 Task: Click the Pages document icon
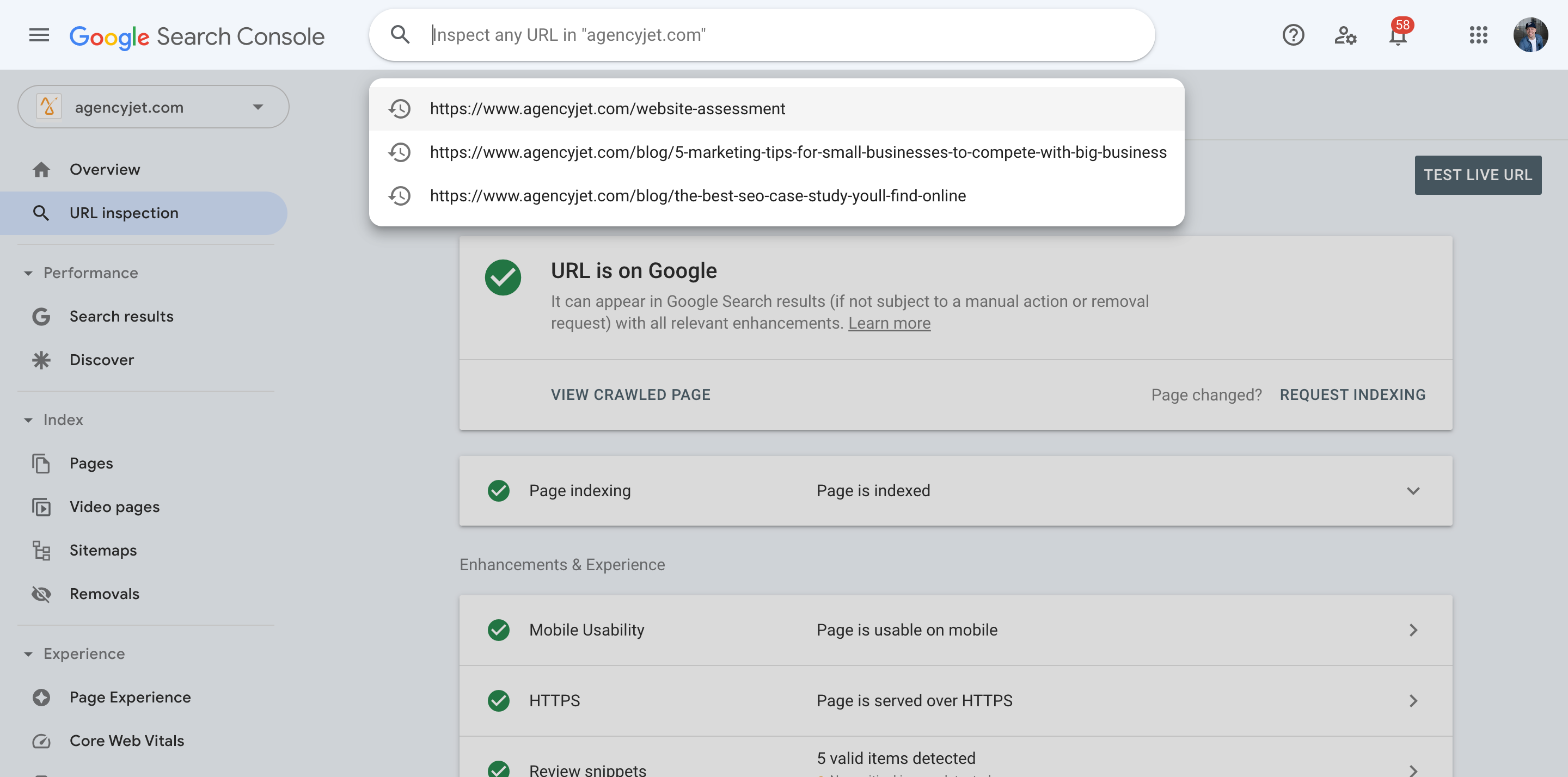(x=41, y=464)
